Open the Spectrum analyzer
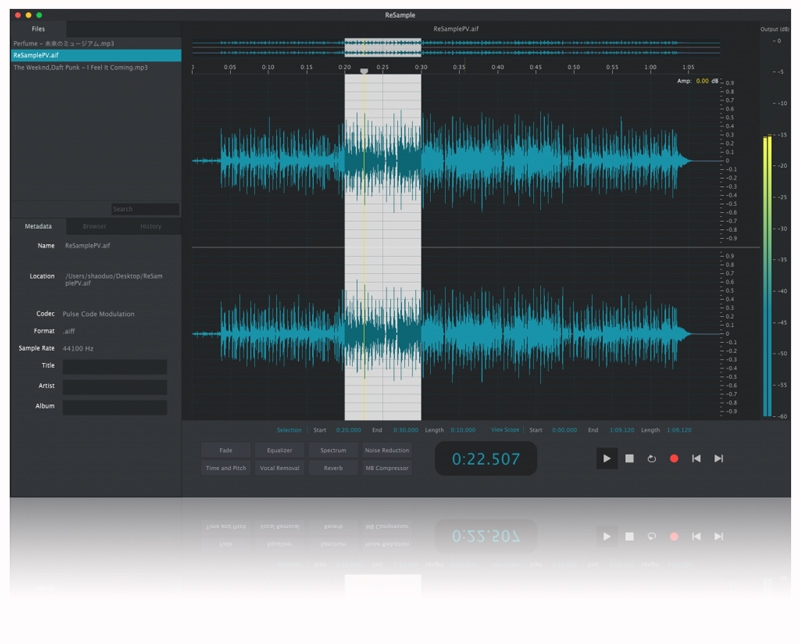This screenshot has width=800, height=644. pos(333,451)
